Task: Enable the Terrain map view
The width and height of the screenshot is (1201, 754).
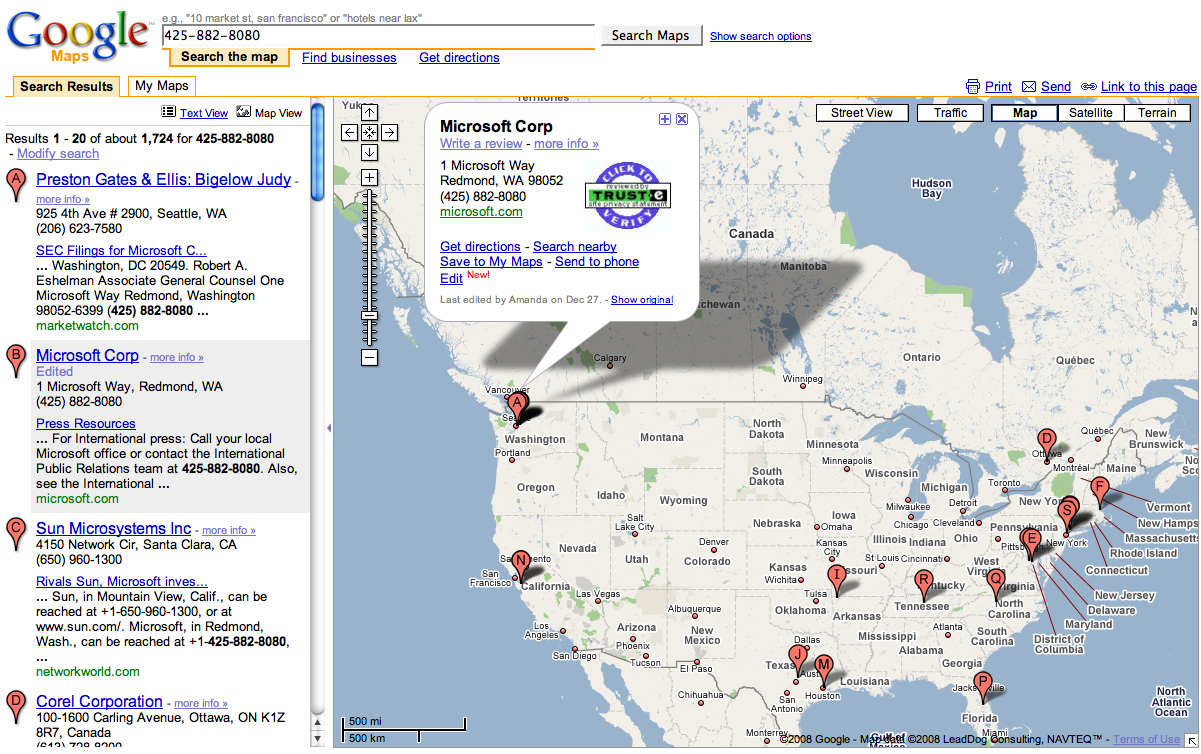Action: 1157,113
